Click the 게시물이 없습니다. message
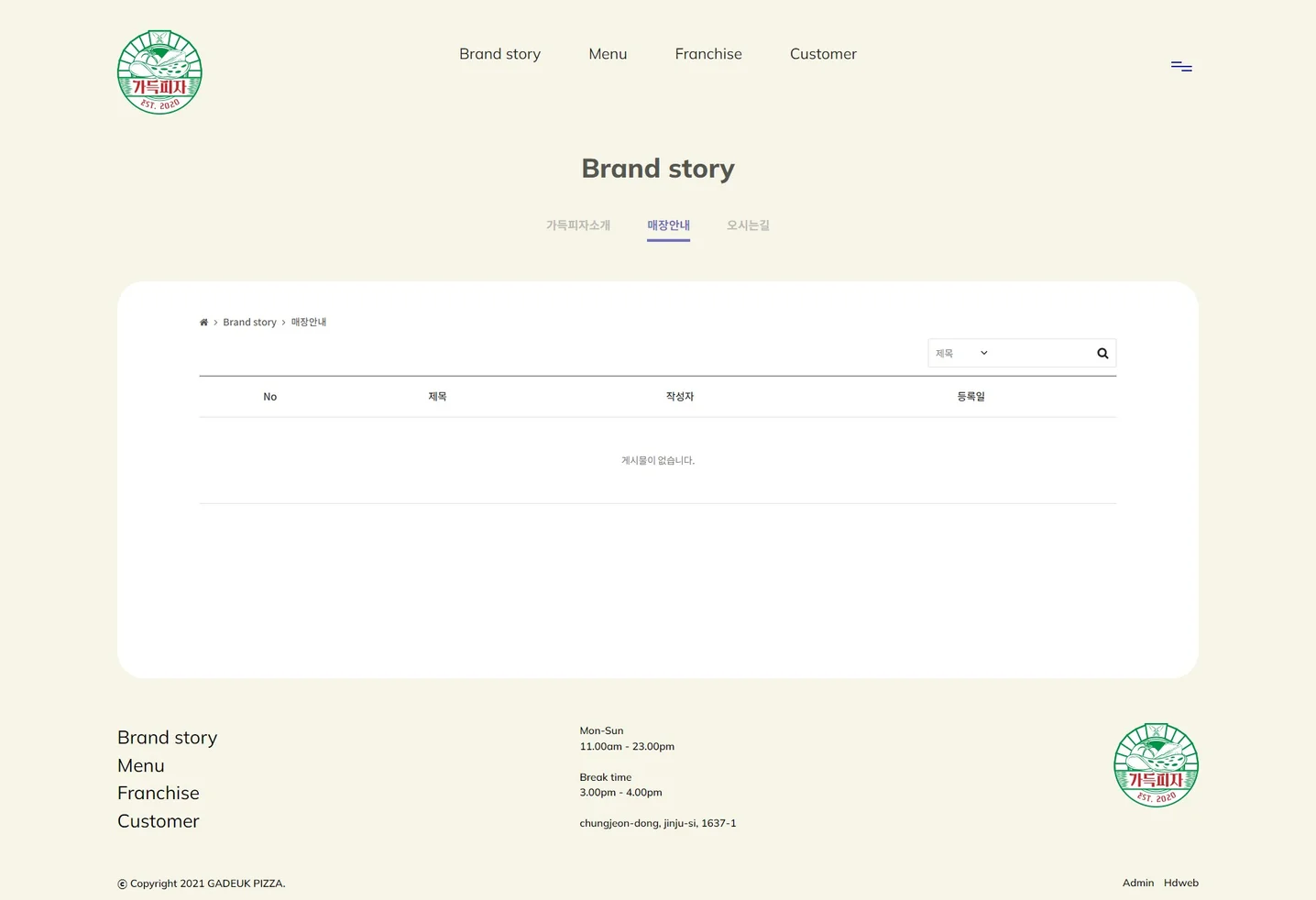The width and height of the screenshot is (1316, 900). (x=658, y=461)
